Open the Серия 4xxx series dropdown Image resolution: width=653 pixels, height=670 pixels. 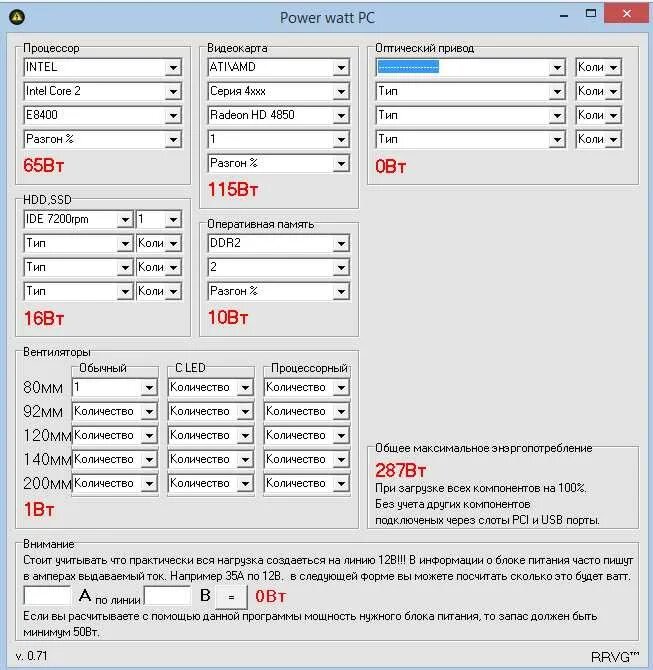279,91
